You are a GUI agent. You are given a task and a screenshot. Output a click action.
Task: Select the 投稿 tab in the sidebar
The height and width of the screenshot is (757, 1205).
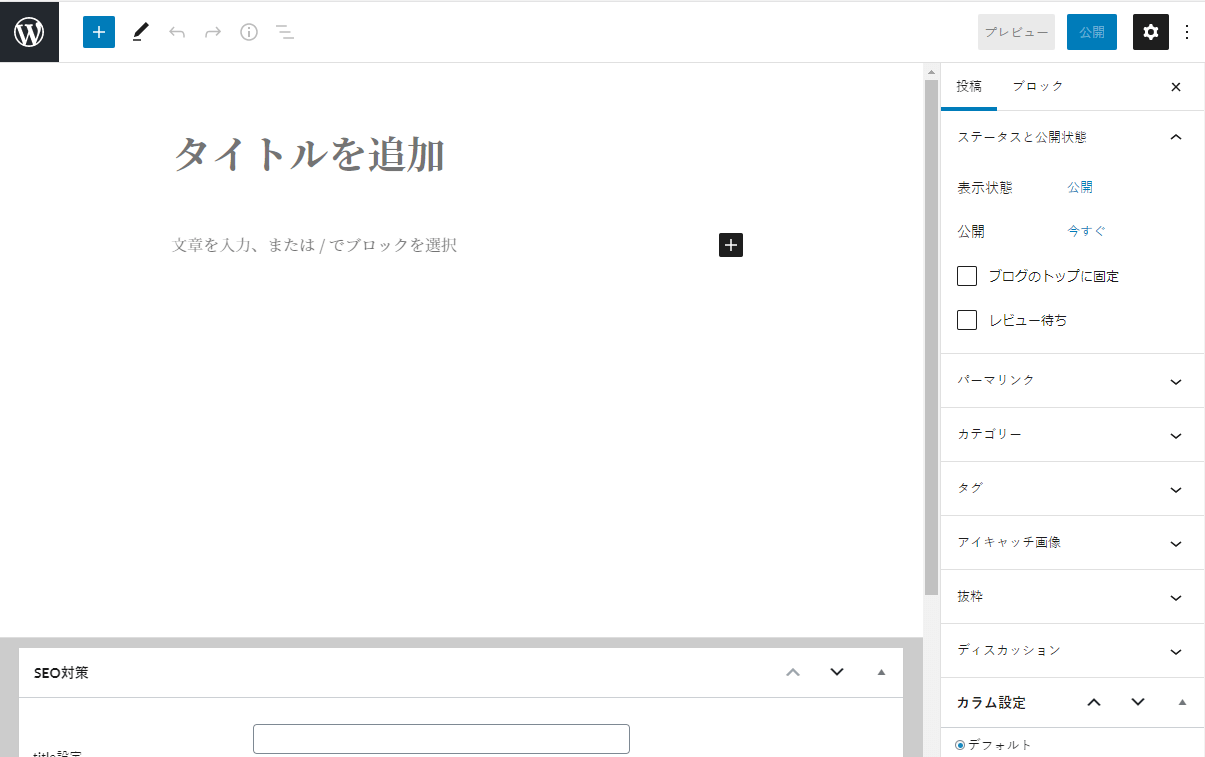click(x=968, y=86)
